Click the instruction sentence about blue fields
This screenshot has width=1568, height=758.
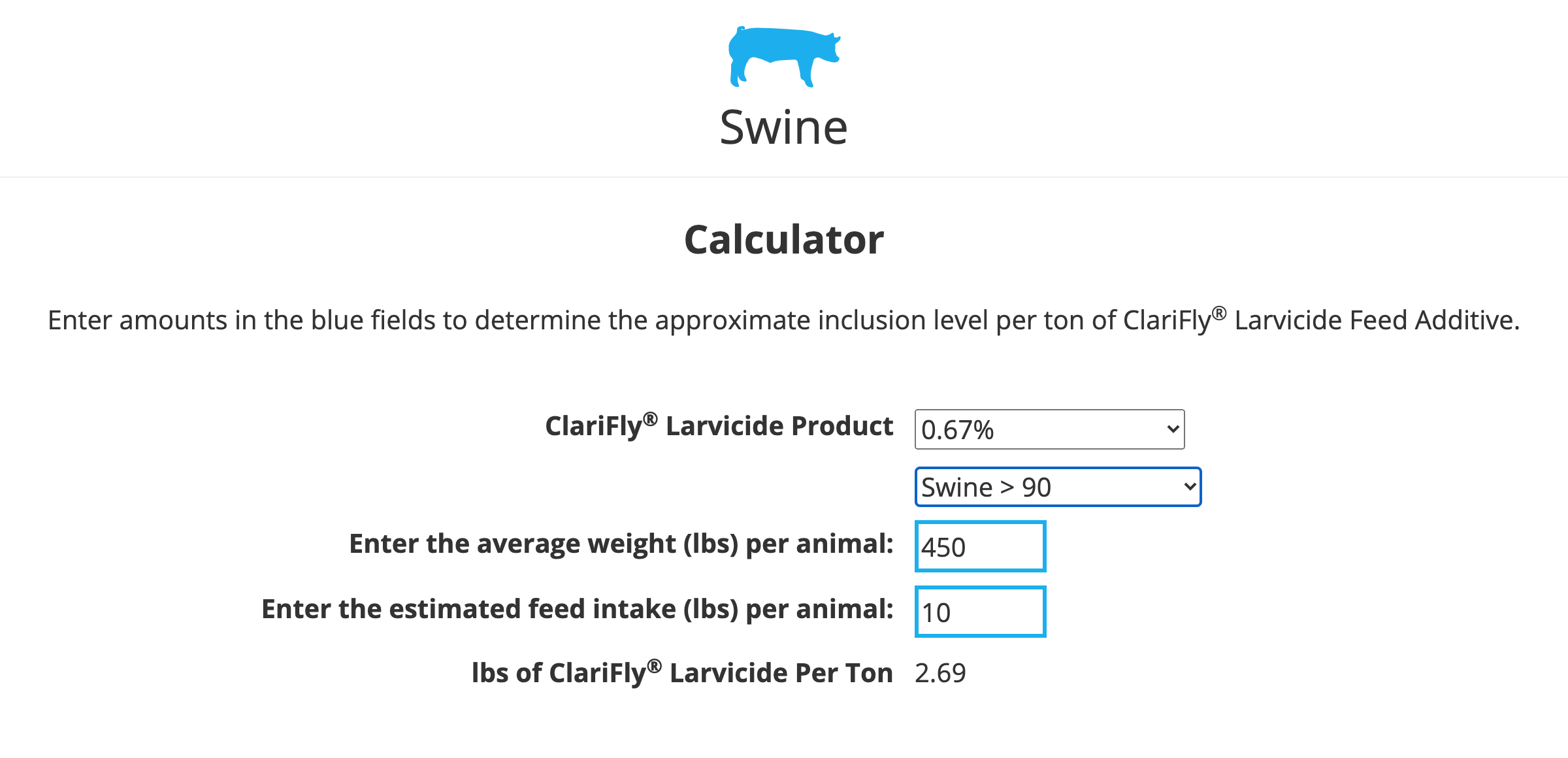[x=783, y=320]
